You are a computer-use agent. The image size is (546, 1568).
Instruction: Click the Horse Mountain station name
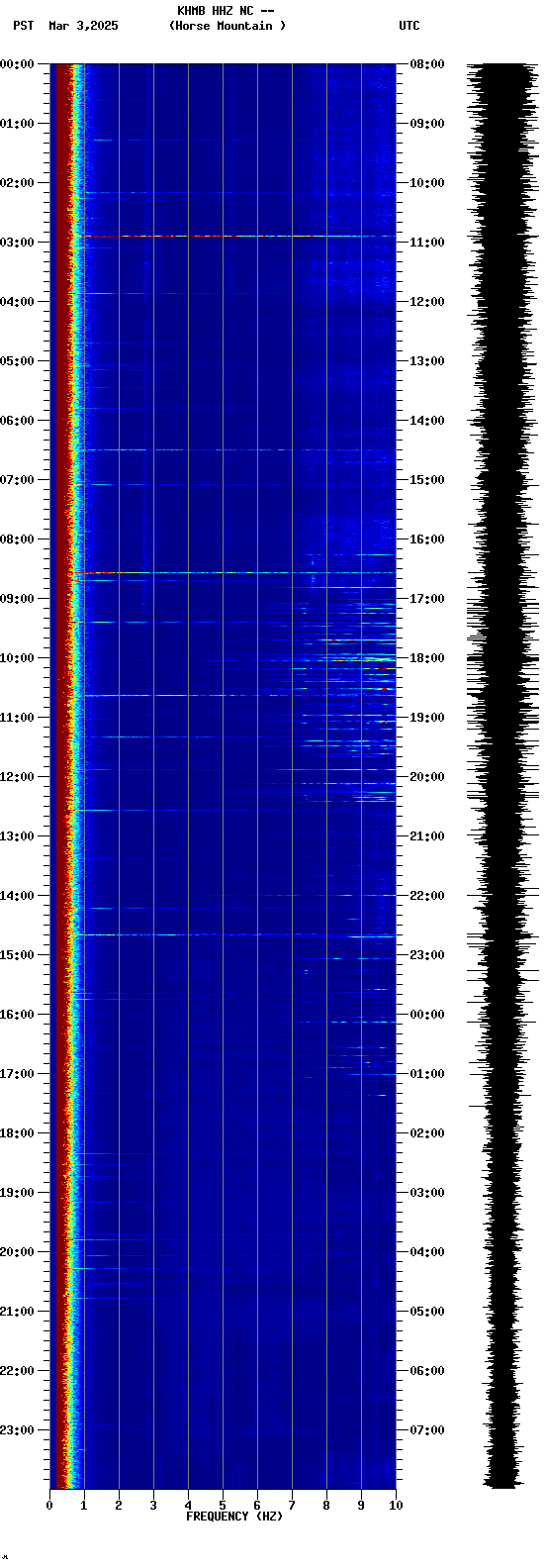point(227,26)
